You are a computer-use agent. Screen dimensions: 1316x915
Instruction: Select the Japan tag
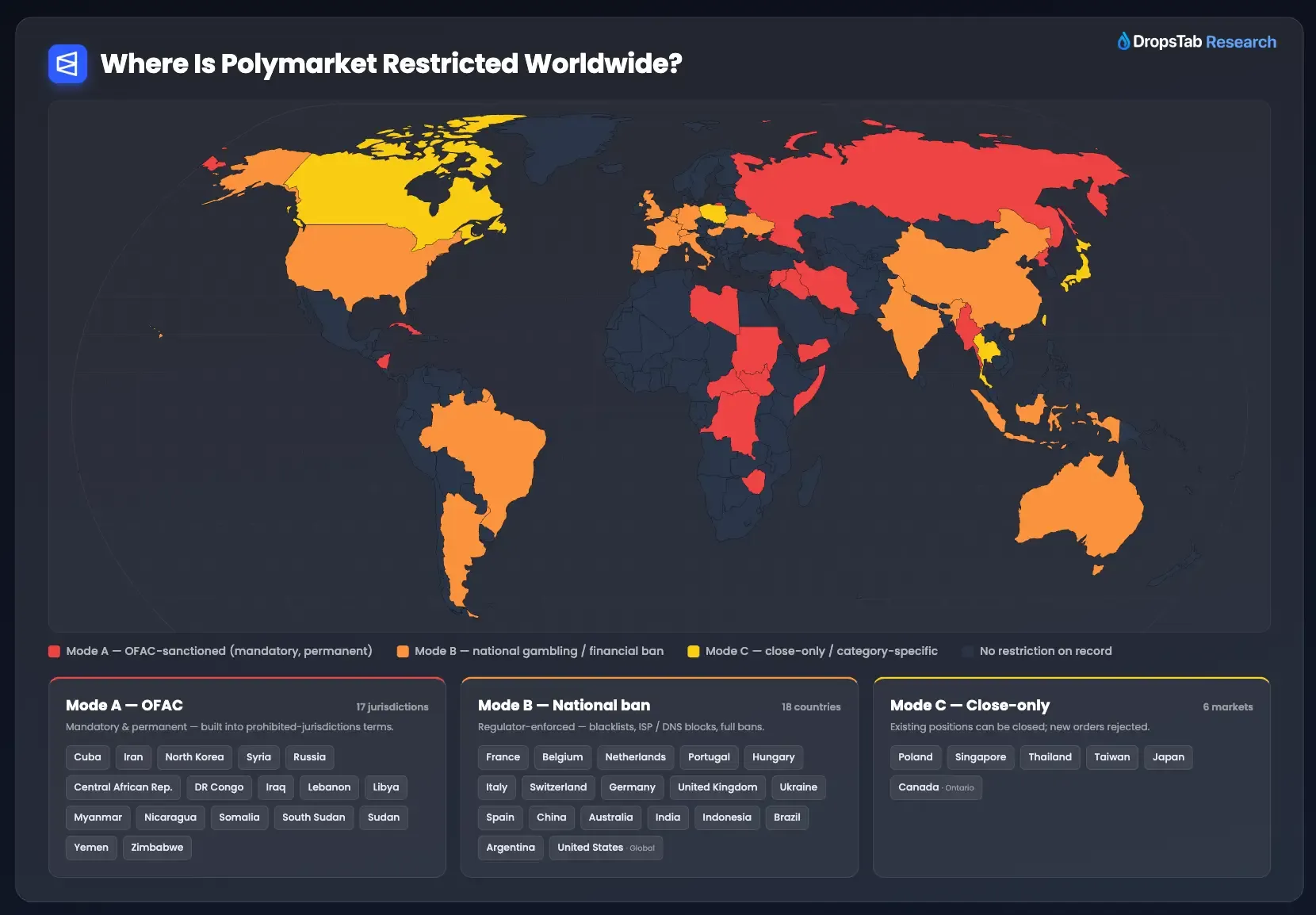coord(1168,757)
